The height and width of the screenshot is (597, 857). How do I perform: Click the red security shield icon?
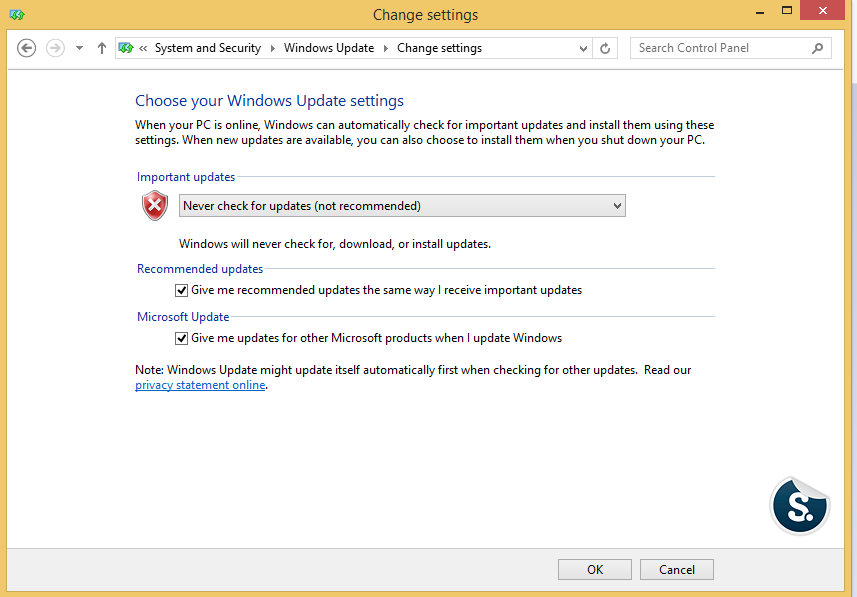click(154, 205)
